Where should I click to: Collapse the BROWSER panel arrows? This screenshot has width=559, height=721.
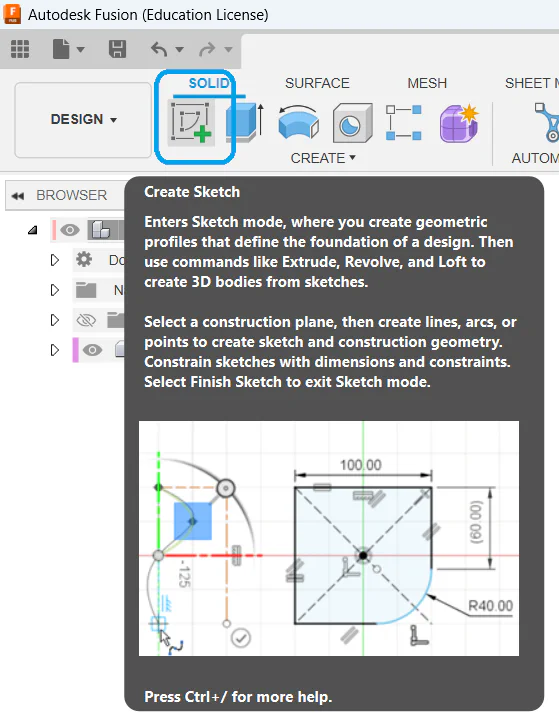tap(18, 196)
